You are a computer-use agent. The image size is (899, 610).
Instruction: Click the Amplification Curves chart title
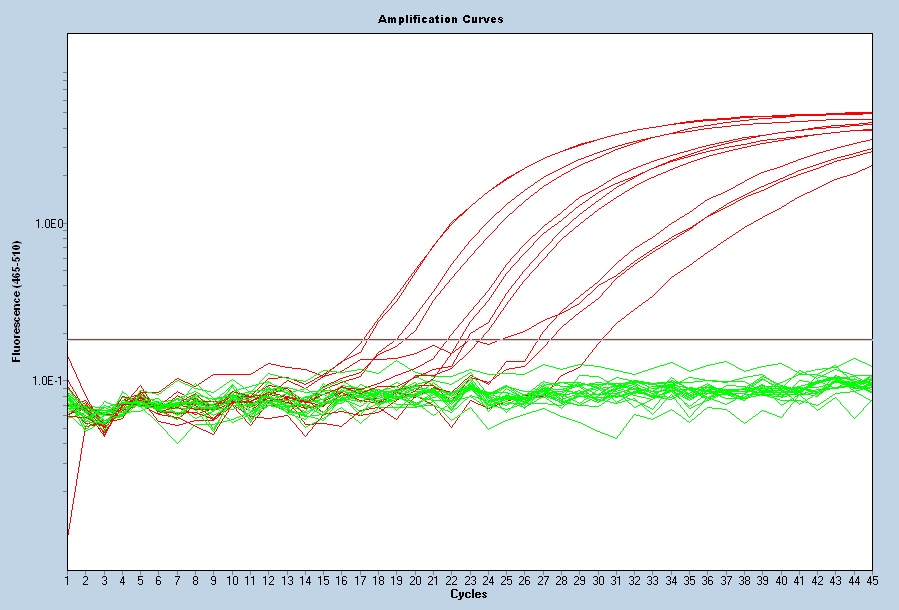click(440, 19)
